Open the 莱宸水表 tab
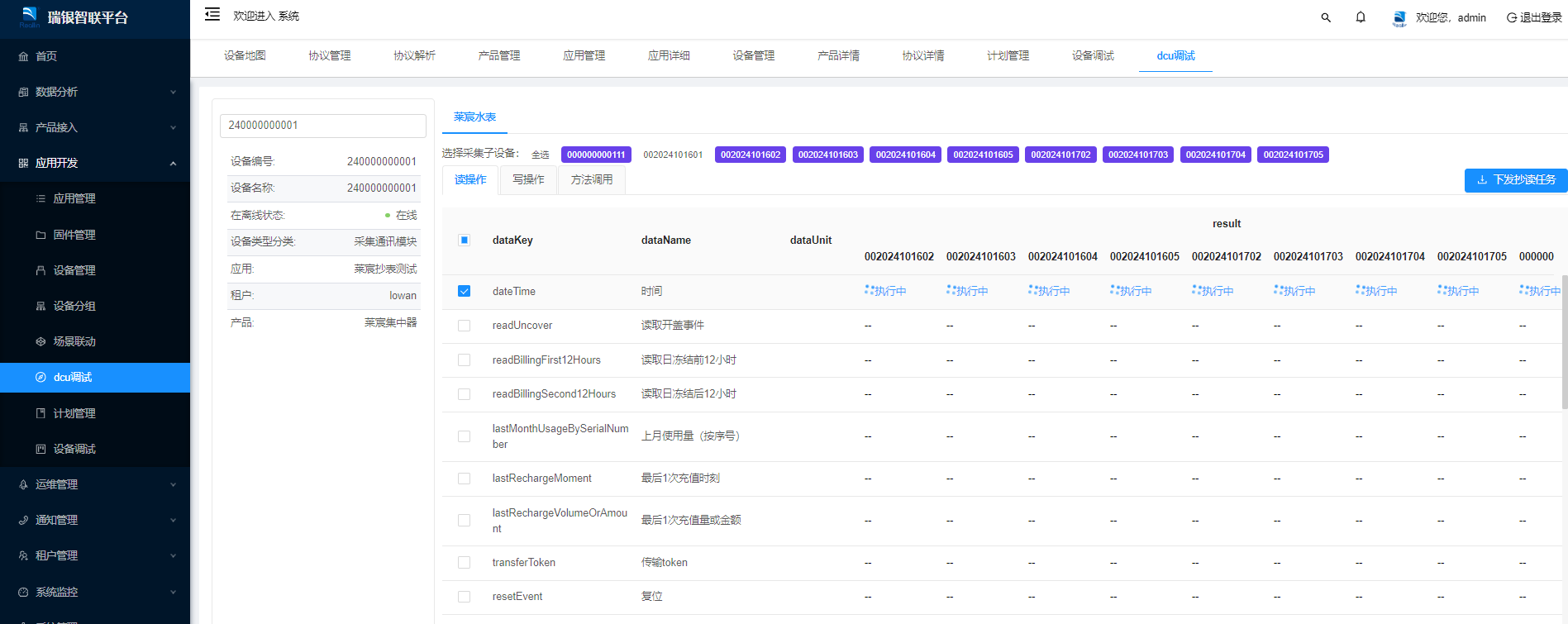This screenshot has height=624, width=1568. coord(474,117)
